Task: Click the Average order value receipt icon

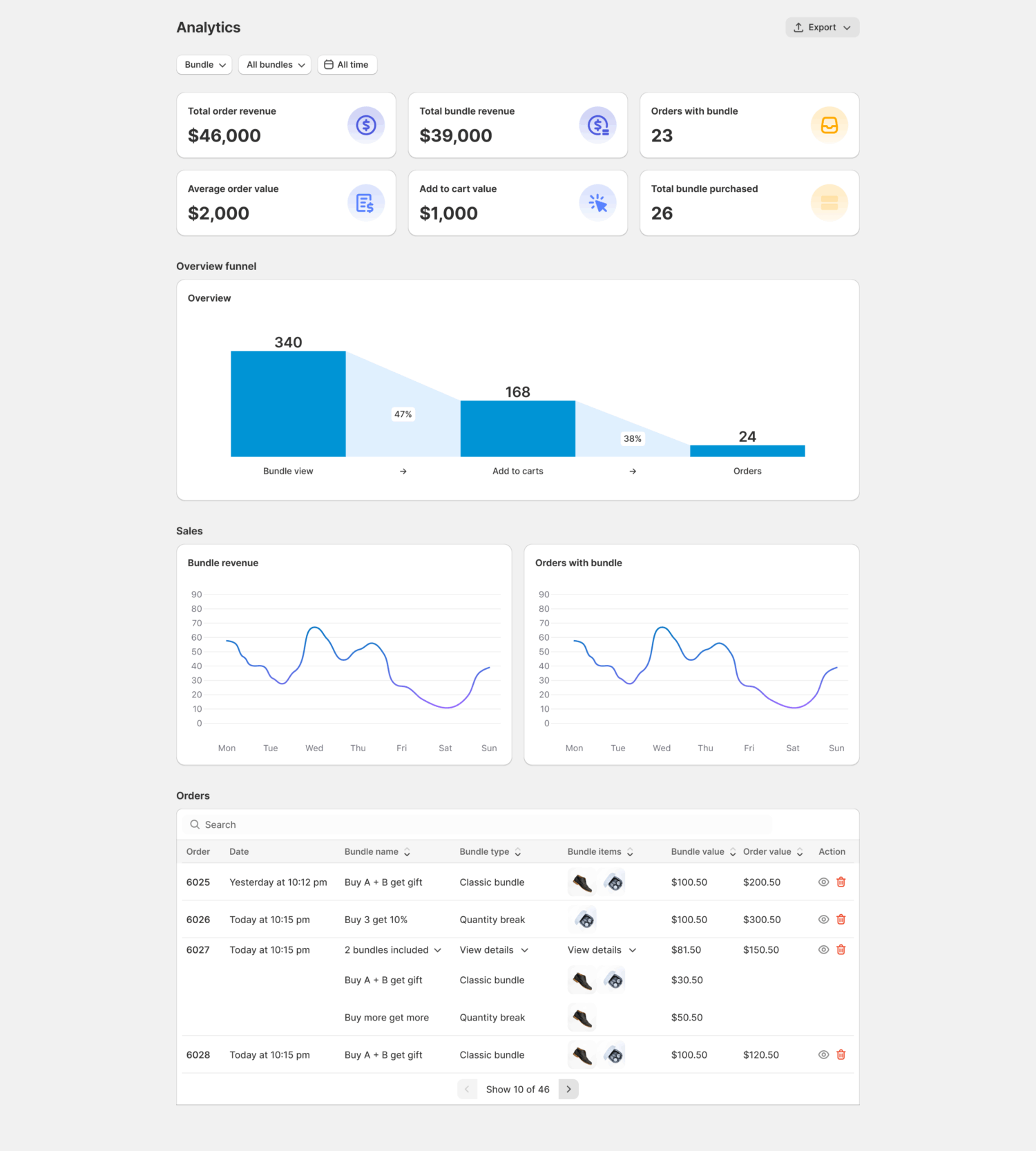Action: tap(365, 203)
